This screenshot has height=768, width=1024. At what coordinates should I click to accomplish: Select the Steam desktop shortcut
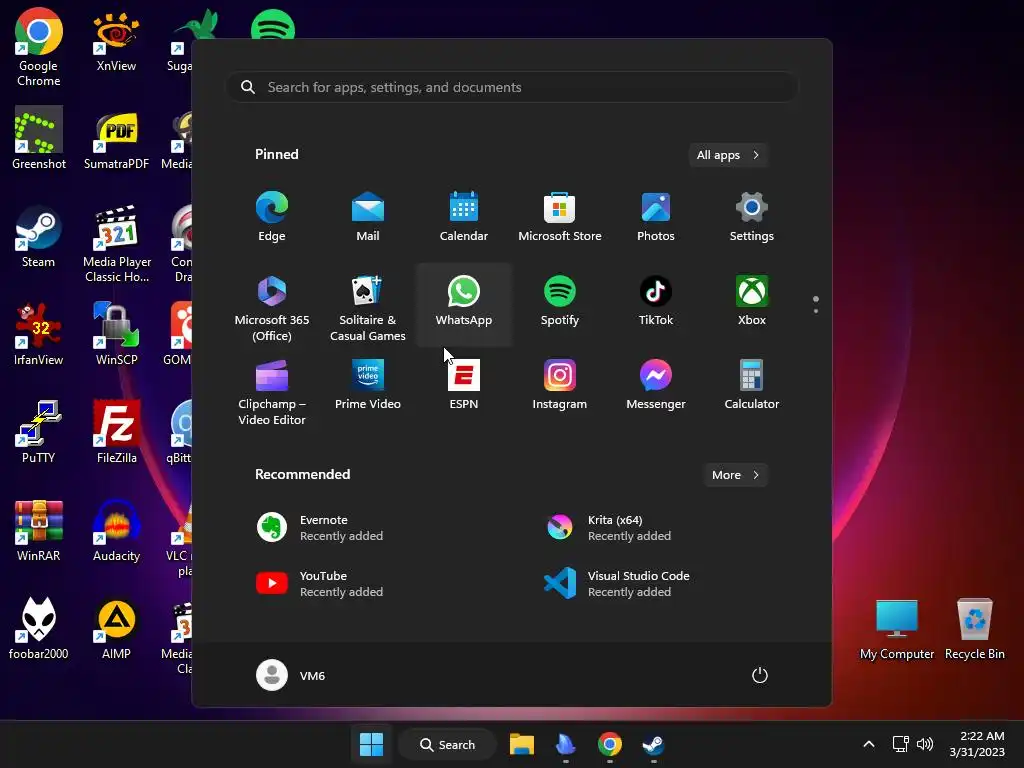click(39, 237)
